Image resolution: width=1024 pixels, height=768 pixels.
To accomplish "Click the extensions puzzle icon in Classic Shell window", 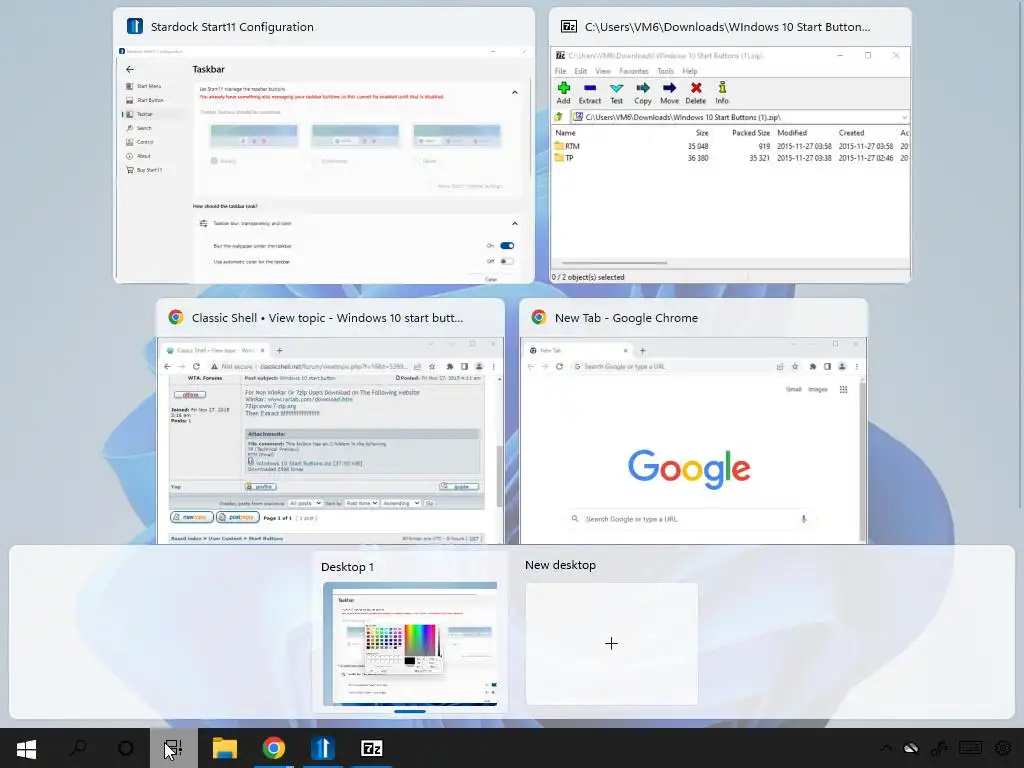I will [449, 366].
